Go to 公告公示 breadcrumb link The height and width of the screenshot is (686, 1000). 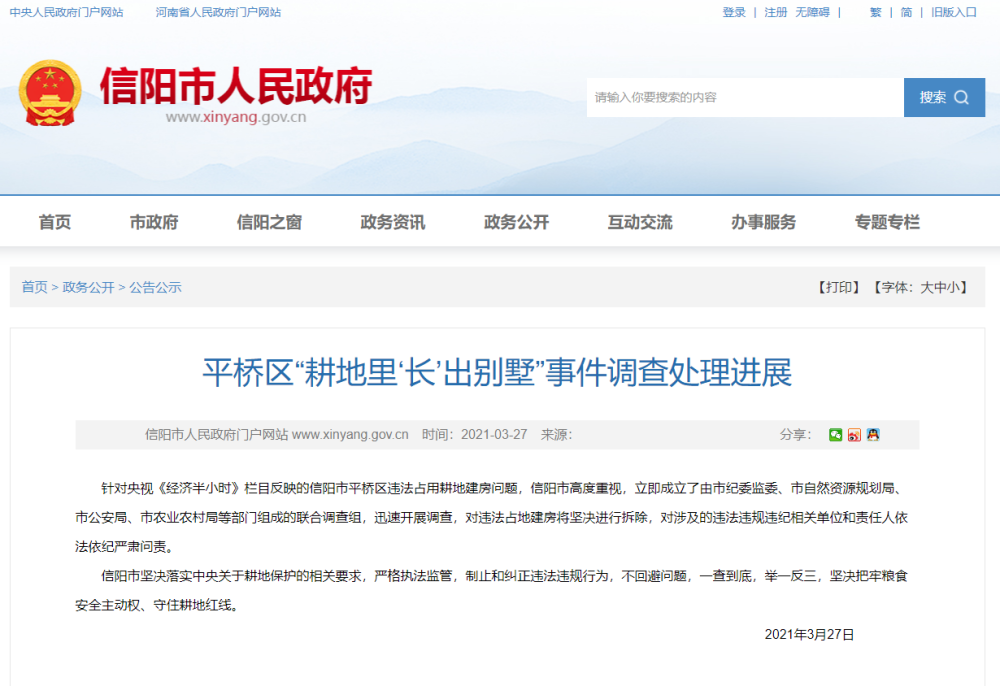click(x=155, y=287)
